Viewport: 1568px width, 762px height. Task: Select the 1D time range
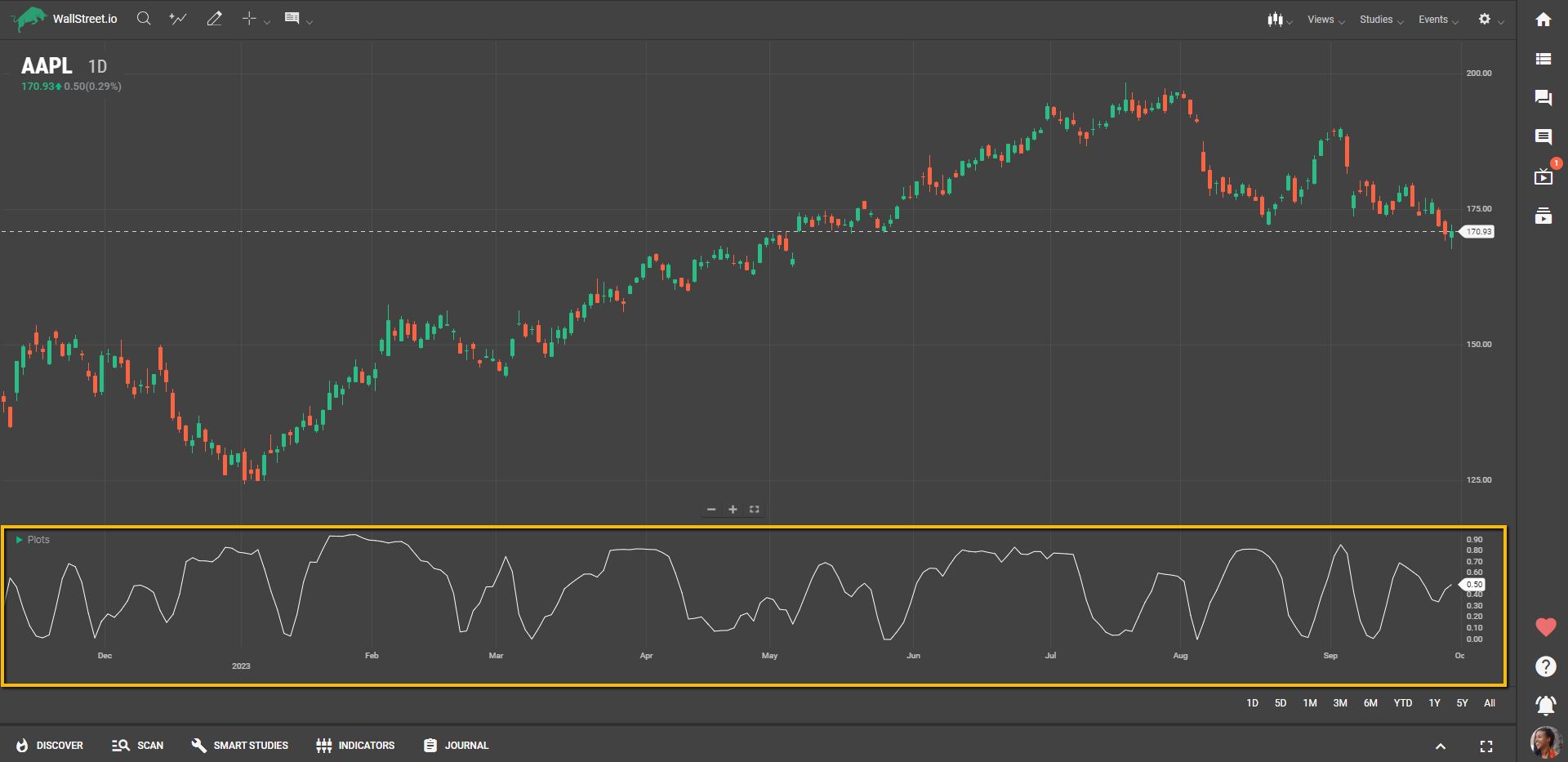[1253, 703]
